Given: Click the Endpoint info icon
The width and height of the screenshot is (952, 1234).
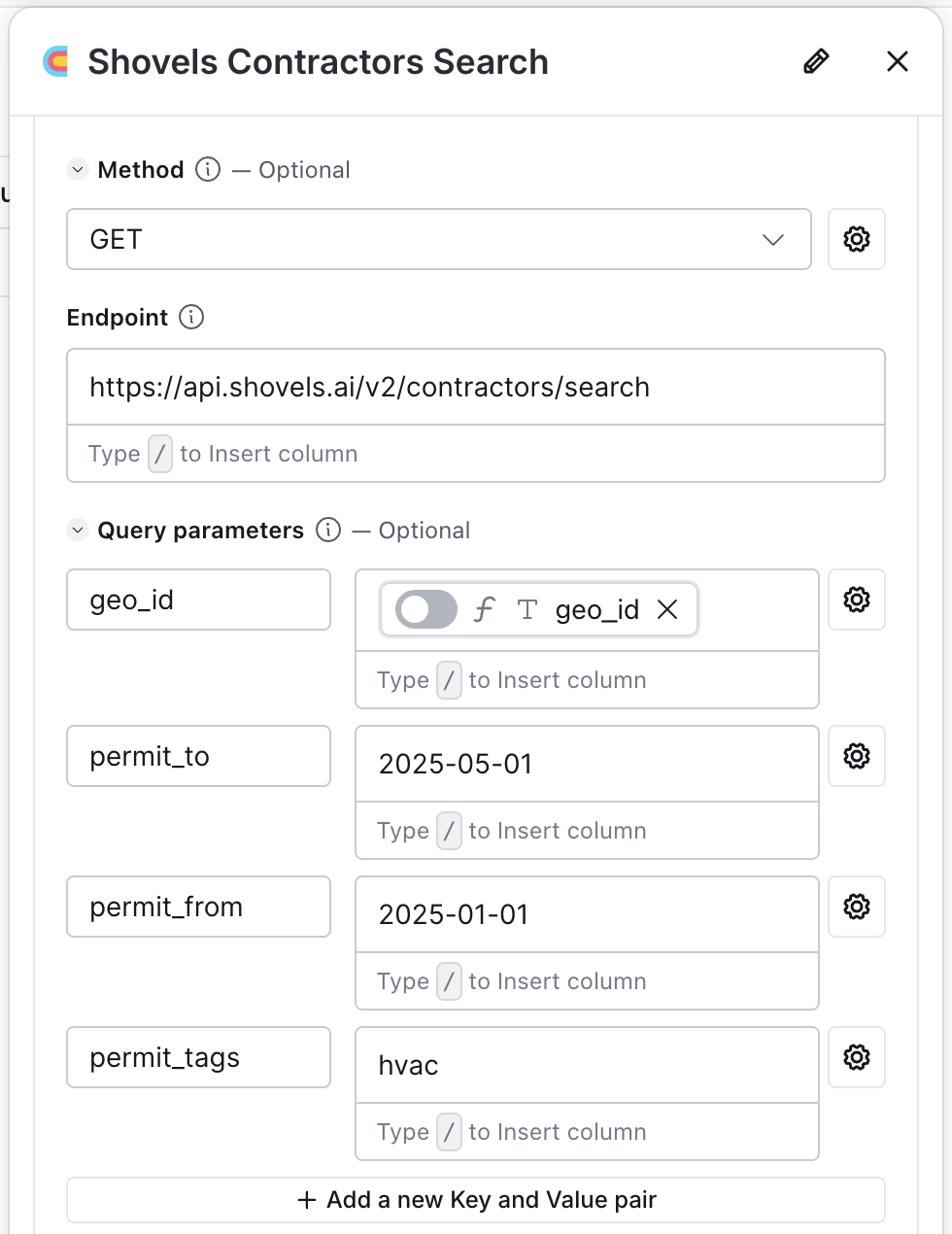Looking at the screenshot, I should 191,317.
